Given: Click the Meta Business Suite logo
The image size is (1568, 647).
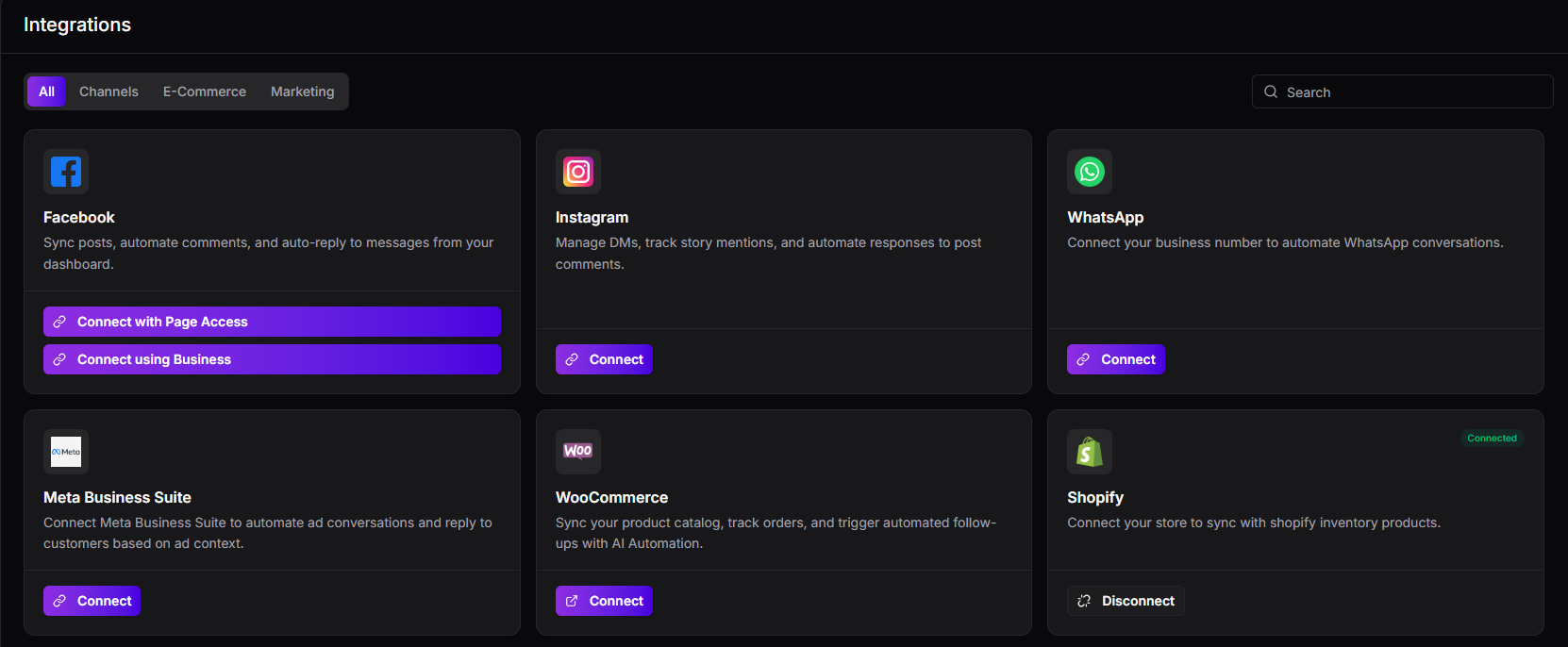Looking at the screenshot, I should click(x=66, y=452).
